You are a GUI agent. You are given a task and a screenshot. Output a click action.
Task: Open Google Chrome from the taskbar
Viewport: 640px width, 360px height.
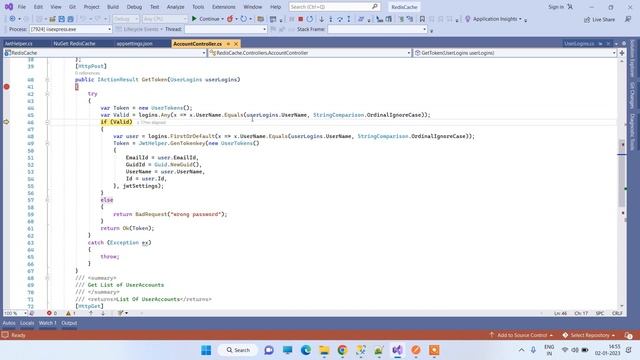pos(342,350)
